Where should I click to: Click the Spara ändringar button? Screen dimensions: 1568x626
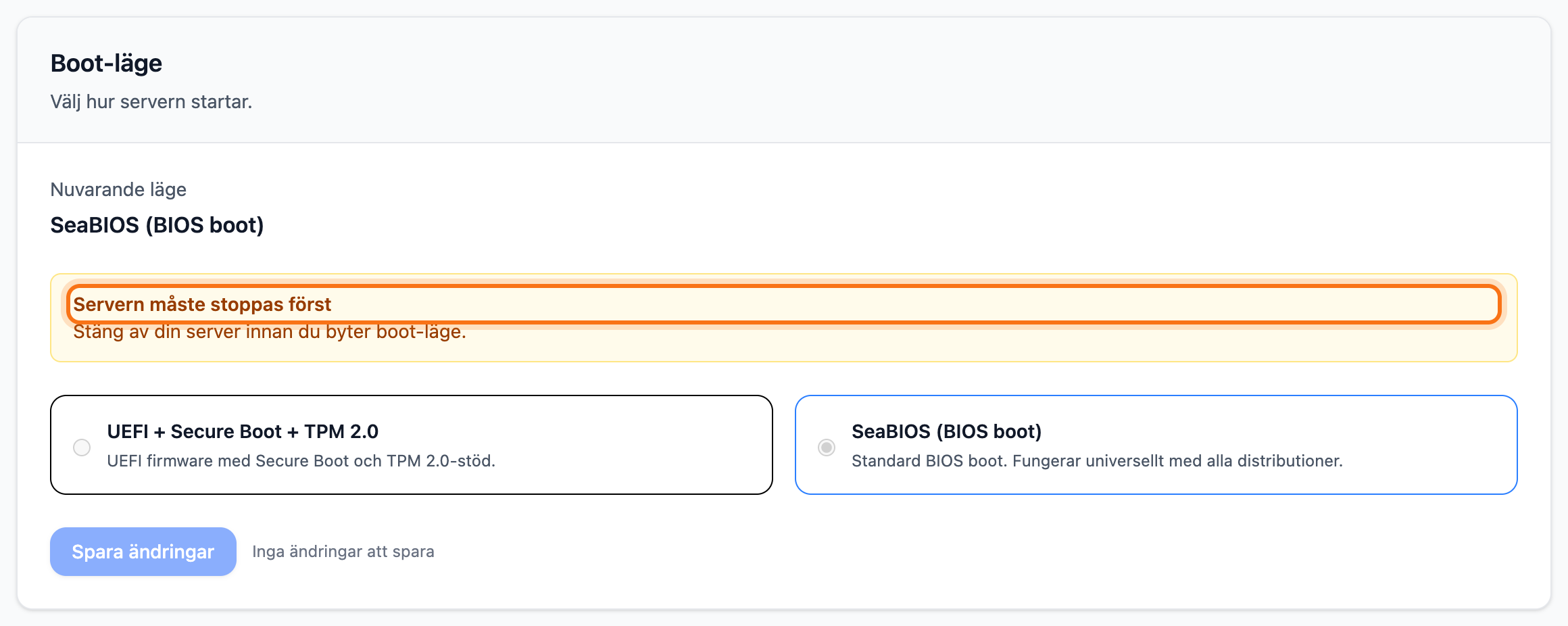click(x=143, y=552)
